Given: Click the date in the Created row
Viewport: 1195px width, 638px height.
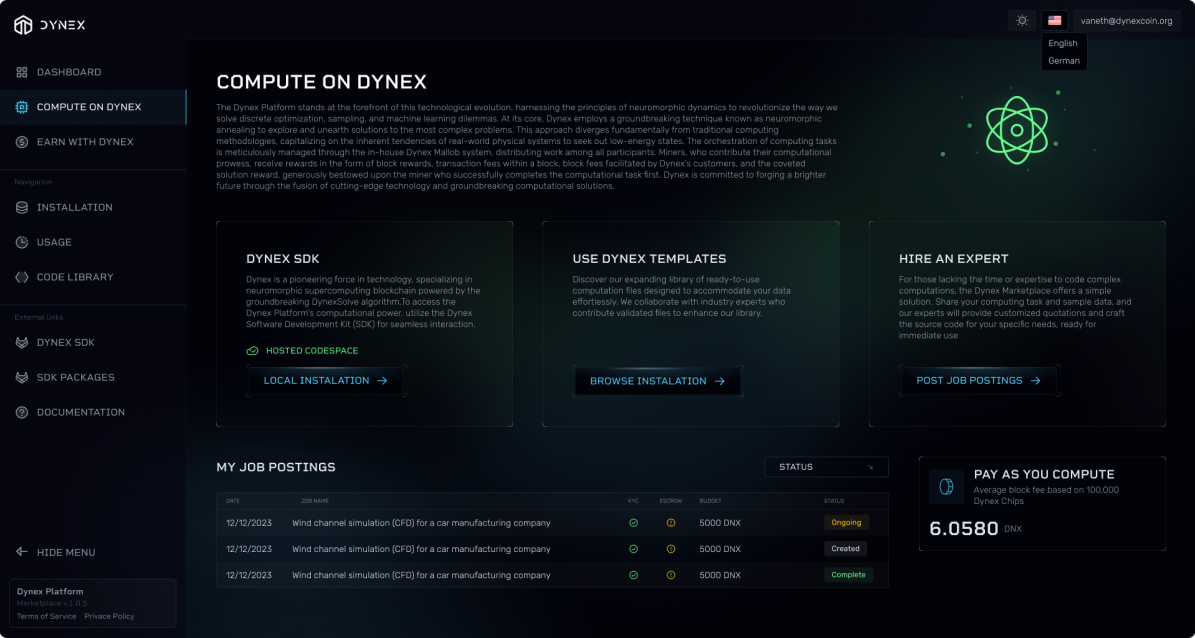Looking at the screenshot, I should [249, 549].
